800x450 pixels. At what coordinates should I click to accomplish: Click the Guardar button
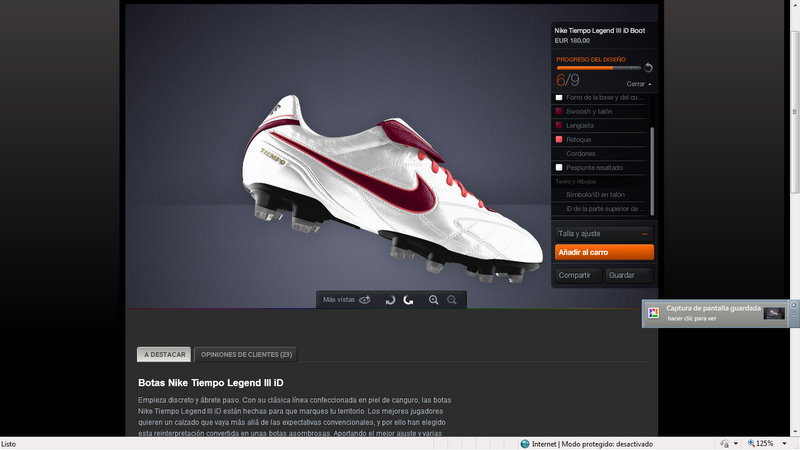point(629,275)
